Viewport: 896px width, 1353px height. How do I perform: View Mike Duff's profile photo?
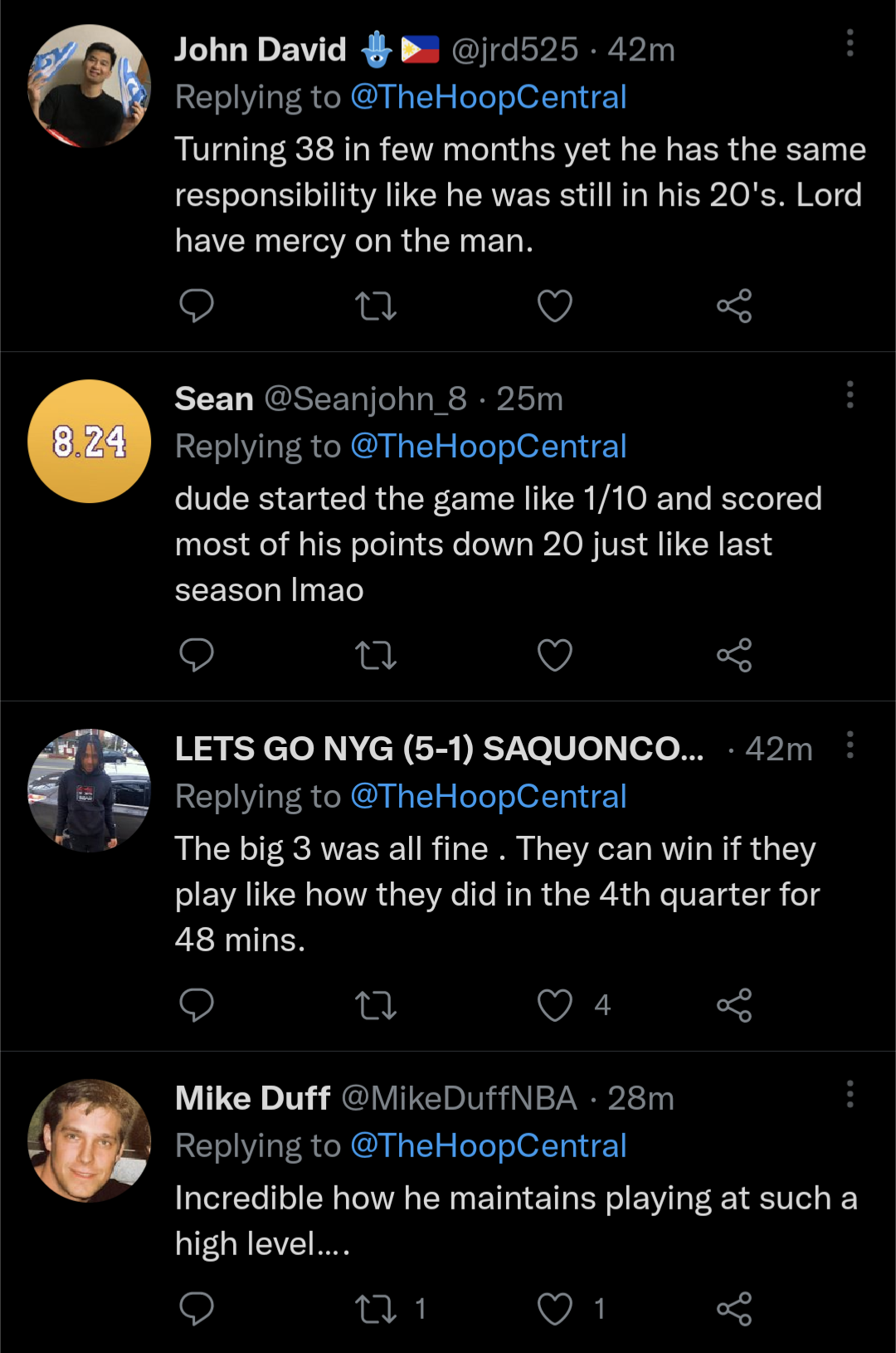(90, 1141)
